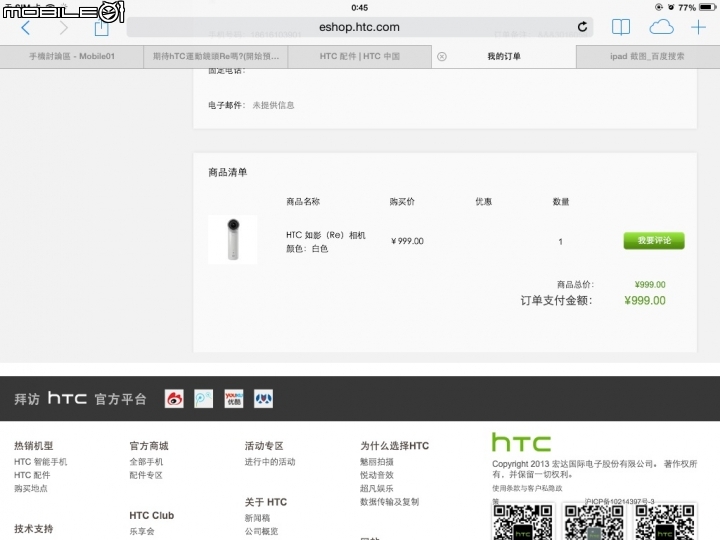Select the 我的订单 tab
720x540 pixels.
click(x=504, y=56)
